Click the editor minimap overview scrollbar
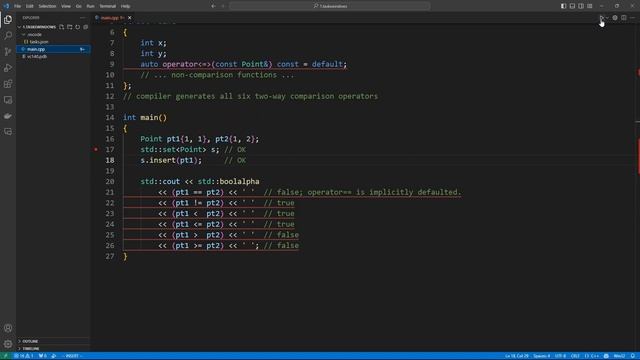 click(638, 188)
